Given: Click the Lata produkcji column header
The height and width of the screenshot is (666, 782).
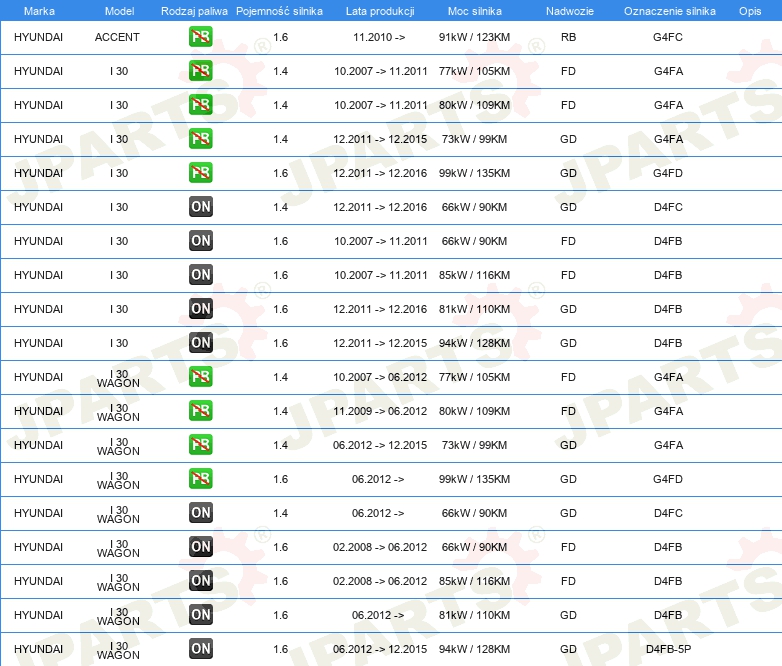Looking at the screenshot, I should point(380,11).
